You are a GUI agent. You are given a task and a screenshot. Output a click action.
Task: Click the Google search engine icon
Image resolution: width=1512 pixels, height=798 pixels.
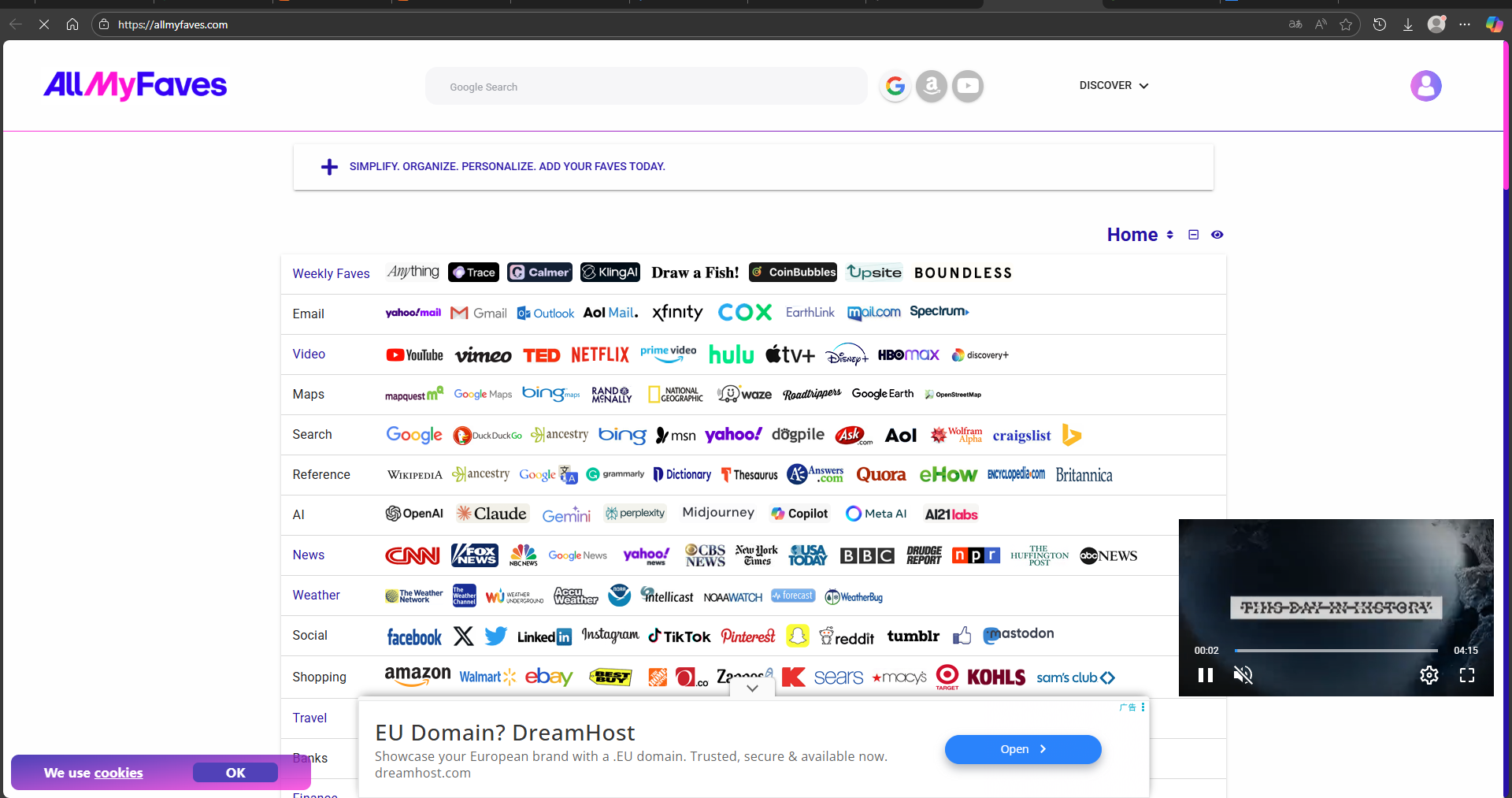pos(895,86)
